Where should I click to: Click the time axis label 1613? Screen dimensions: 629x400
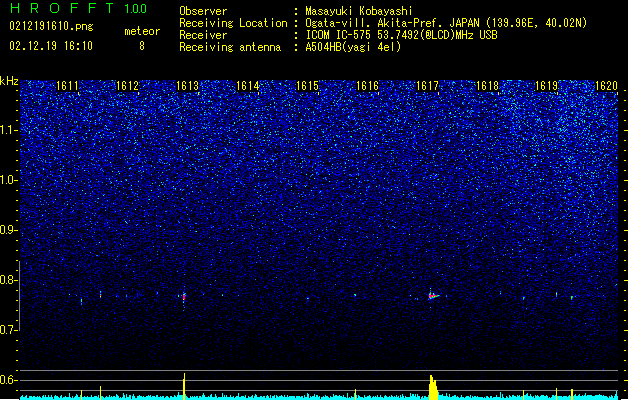[x=187, y=86]
